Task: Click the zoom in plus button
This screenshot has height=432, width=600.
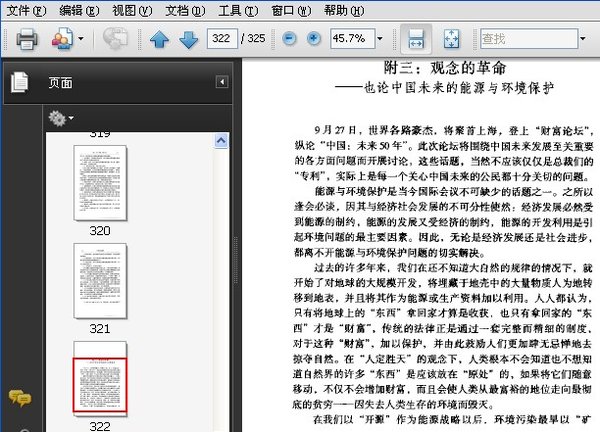Action: pyautogui.click(x=313, y=39)
